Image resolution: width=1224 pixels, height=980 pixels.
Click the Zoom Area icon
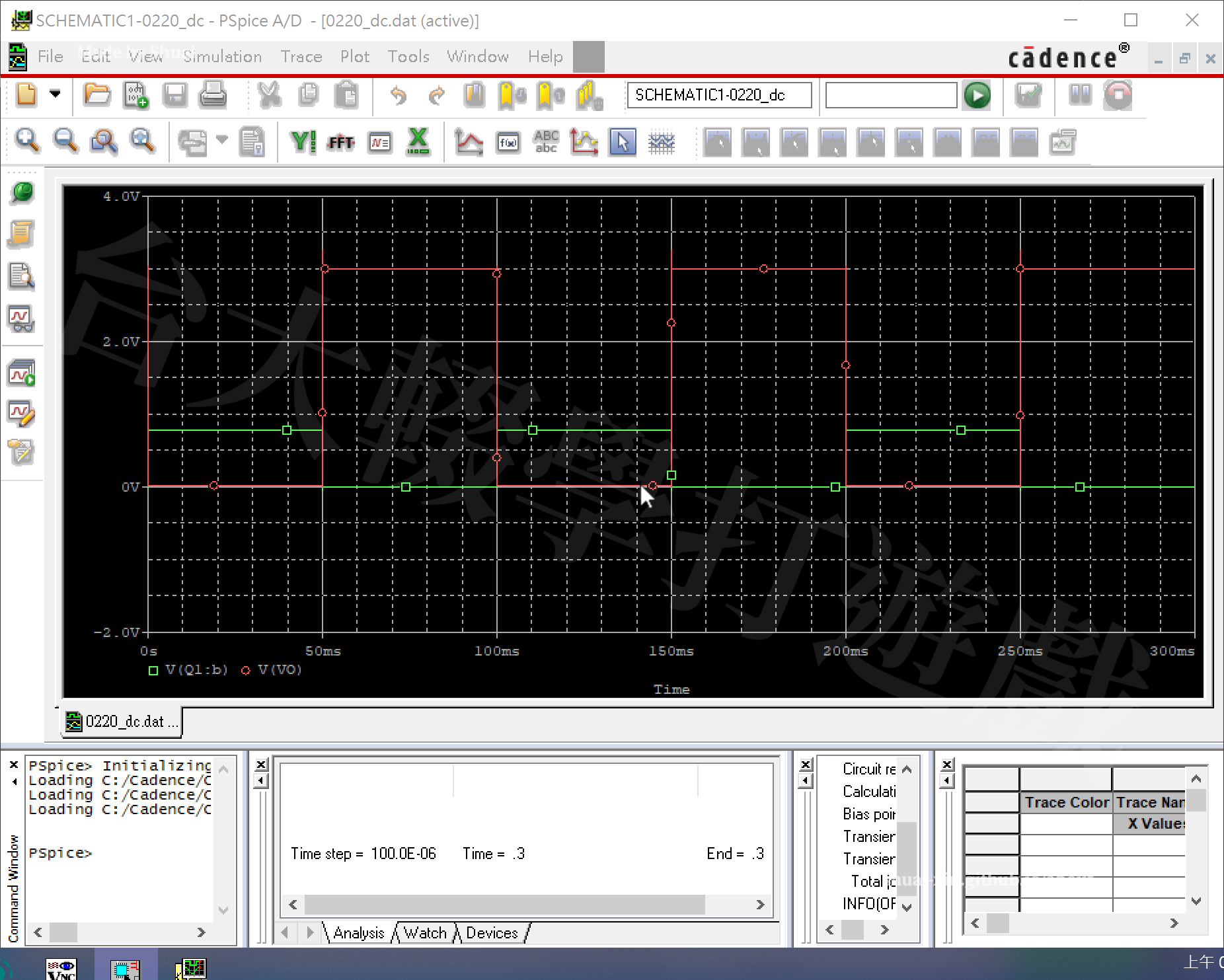tap(104, 141)
